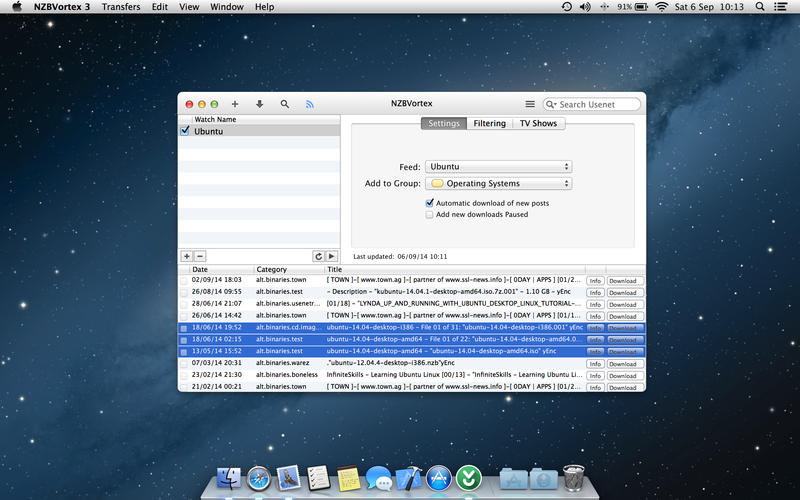Click Download for the kubuntu-14.04.1 post

[x=625, y=292]
